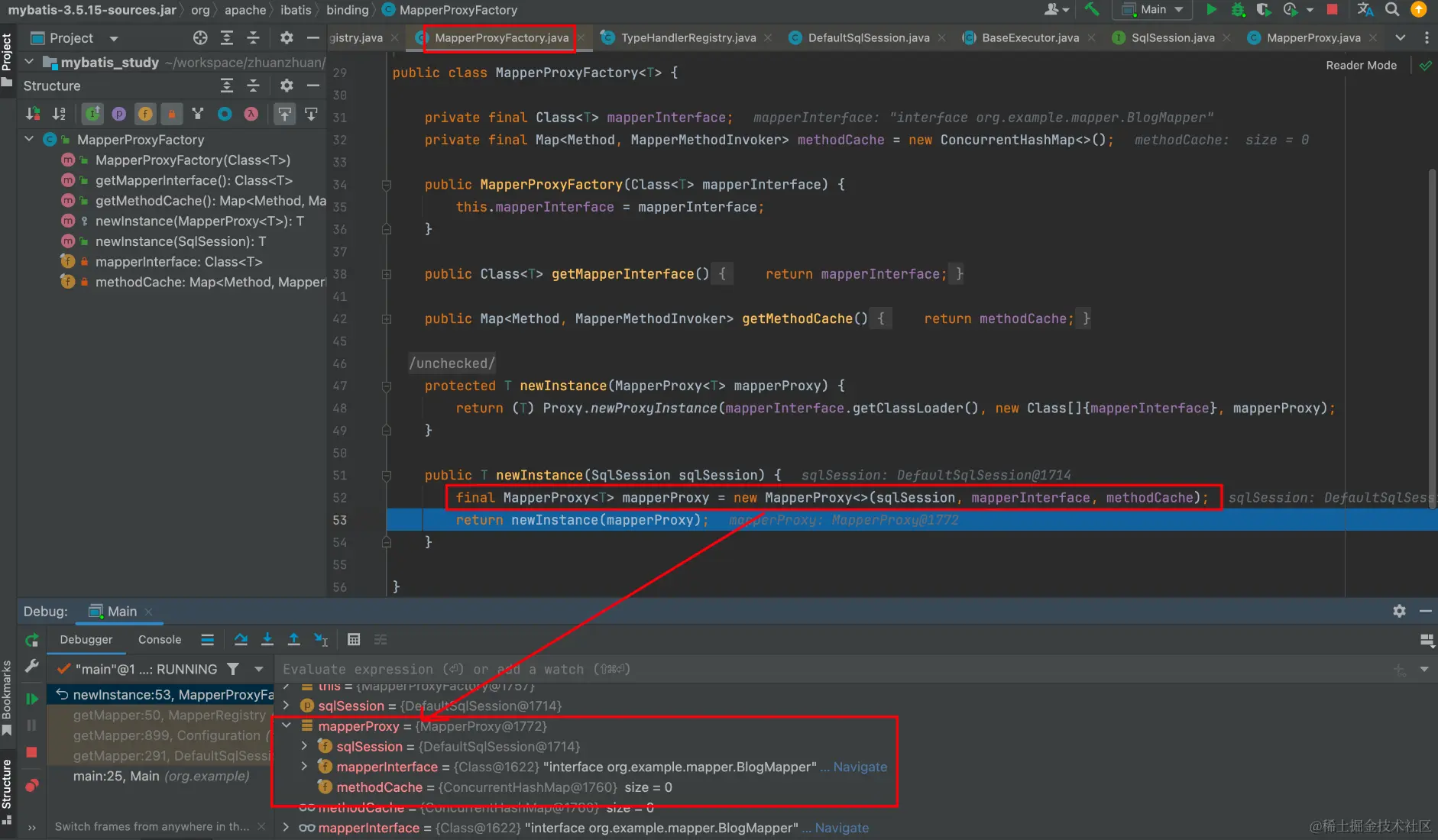Click the orange IDE update arrow icon
The width and height of the screenshot is (1438, 840).
[x=1419, y=10]
